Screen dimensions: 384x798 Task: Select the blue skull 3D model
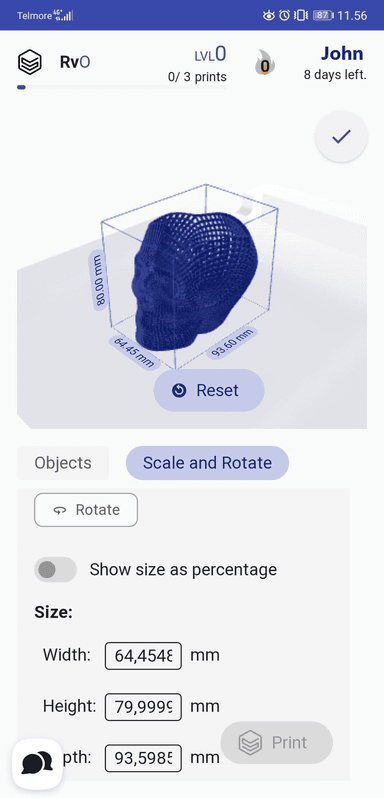(x=197, y=280)
